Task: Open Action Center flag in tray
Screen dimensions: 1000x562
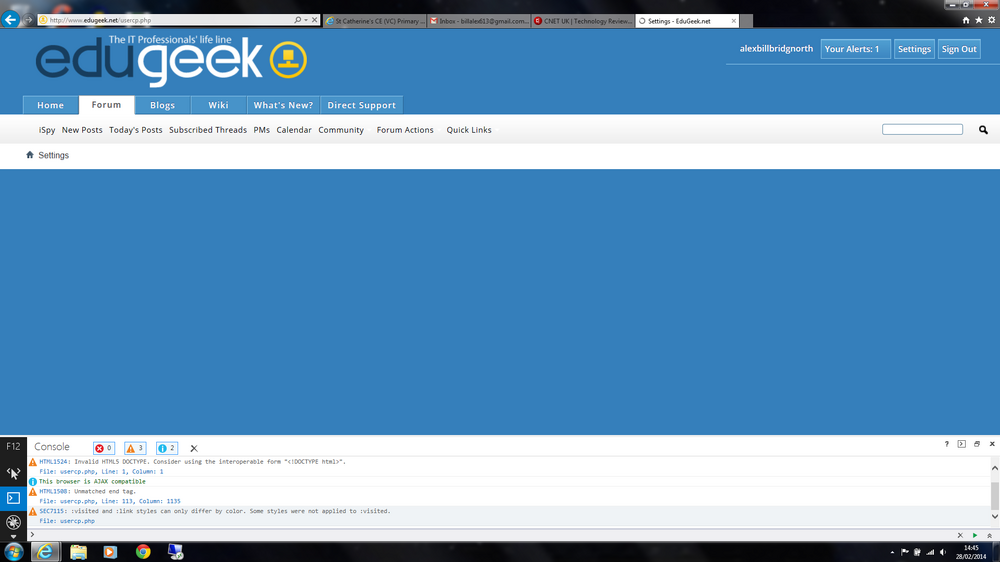Action: pyautogui.click(x=904, y=552)
